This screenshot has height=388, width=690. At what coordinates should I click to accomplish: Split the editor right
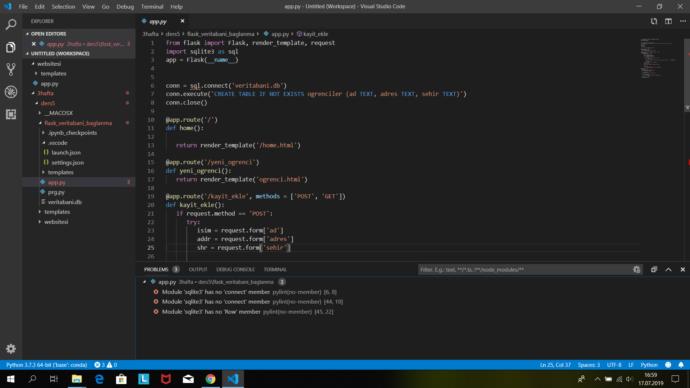[668, 21]
